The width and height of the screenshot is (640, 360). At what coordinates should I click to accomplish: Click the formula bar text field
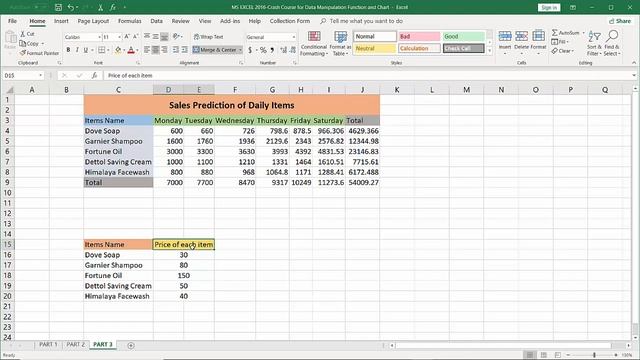click(x=367, y=76)
